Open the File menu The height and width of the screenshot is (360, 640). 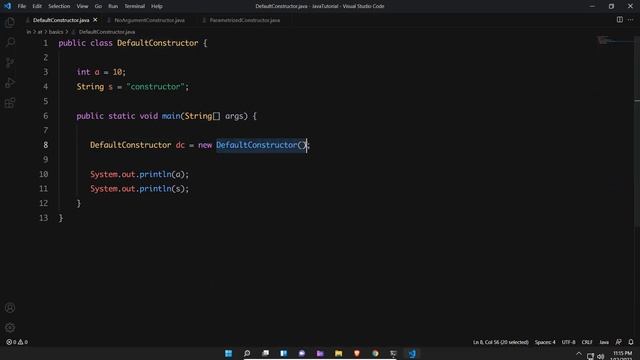pyautogui.click(x=22, y=6)
